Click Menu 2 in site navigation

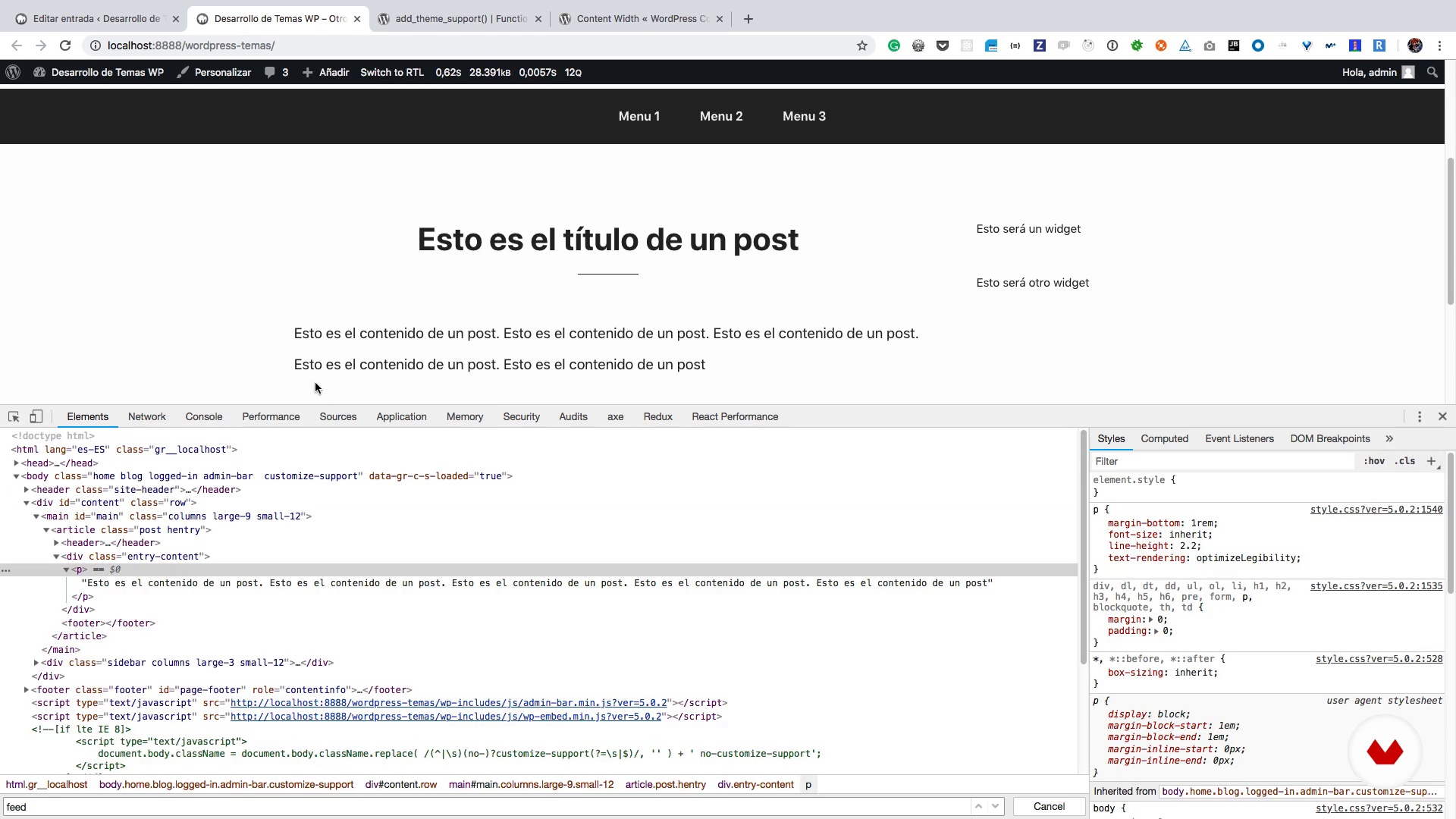(x=721, y=116)
